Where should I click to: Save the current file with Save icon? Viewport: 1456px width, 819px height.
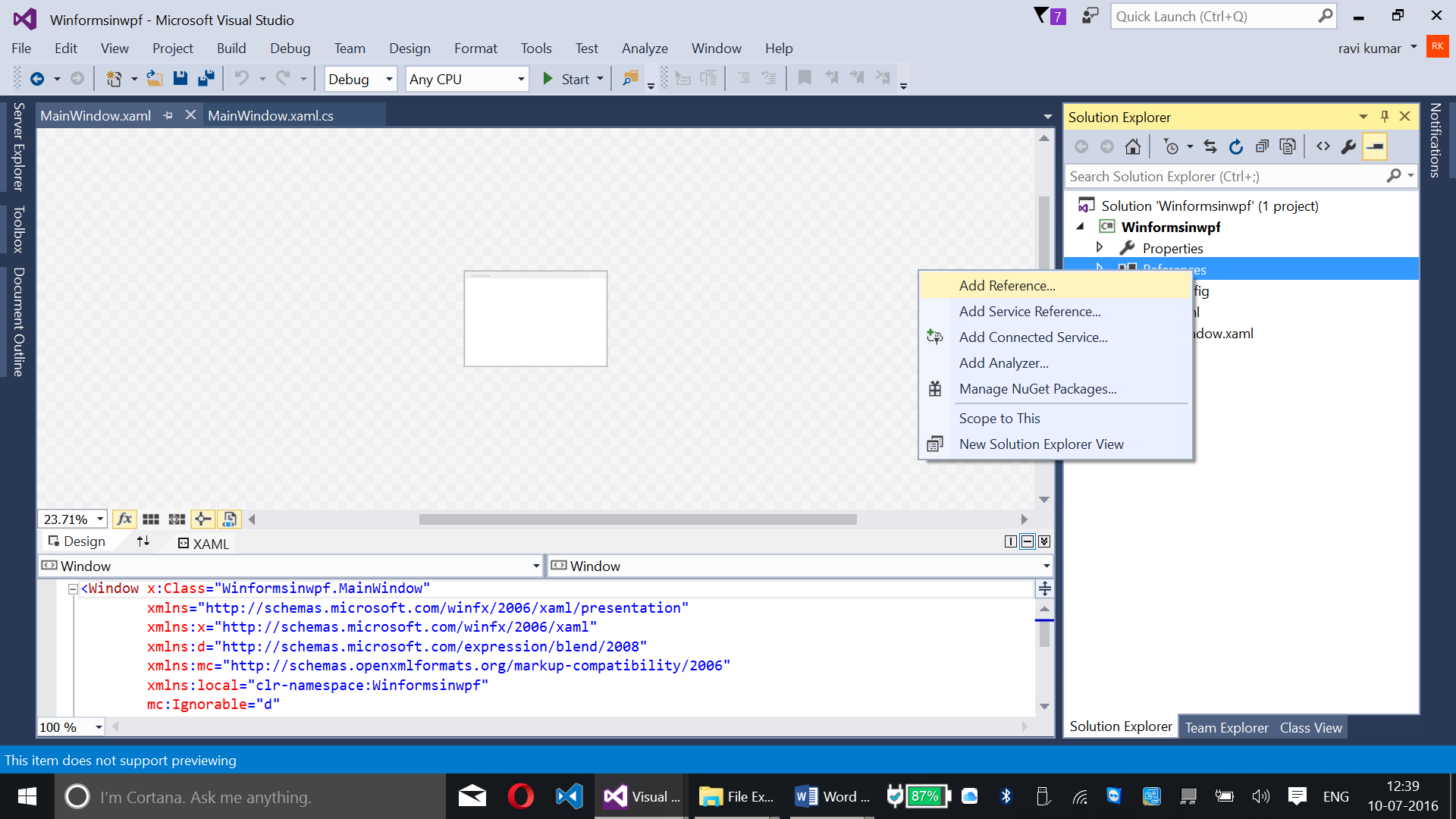click(x=180, y=78)
